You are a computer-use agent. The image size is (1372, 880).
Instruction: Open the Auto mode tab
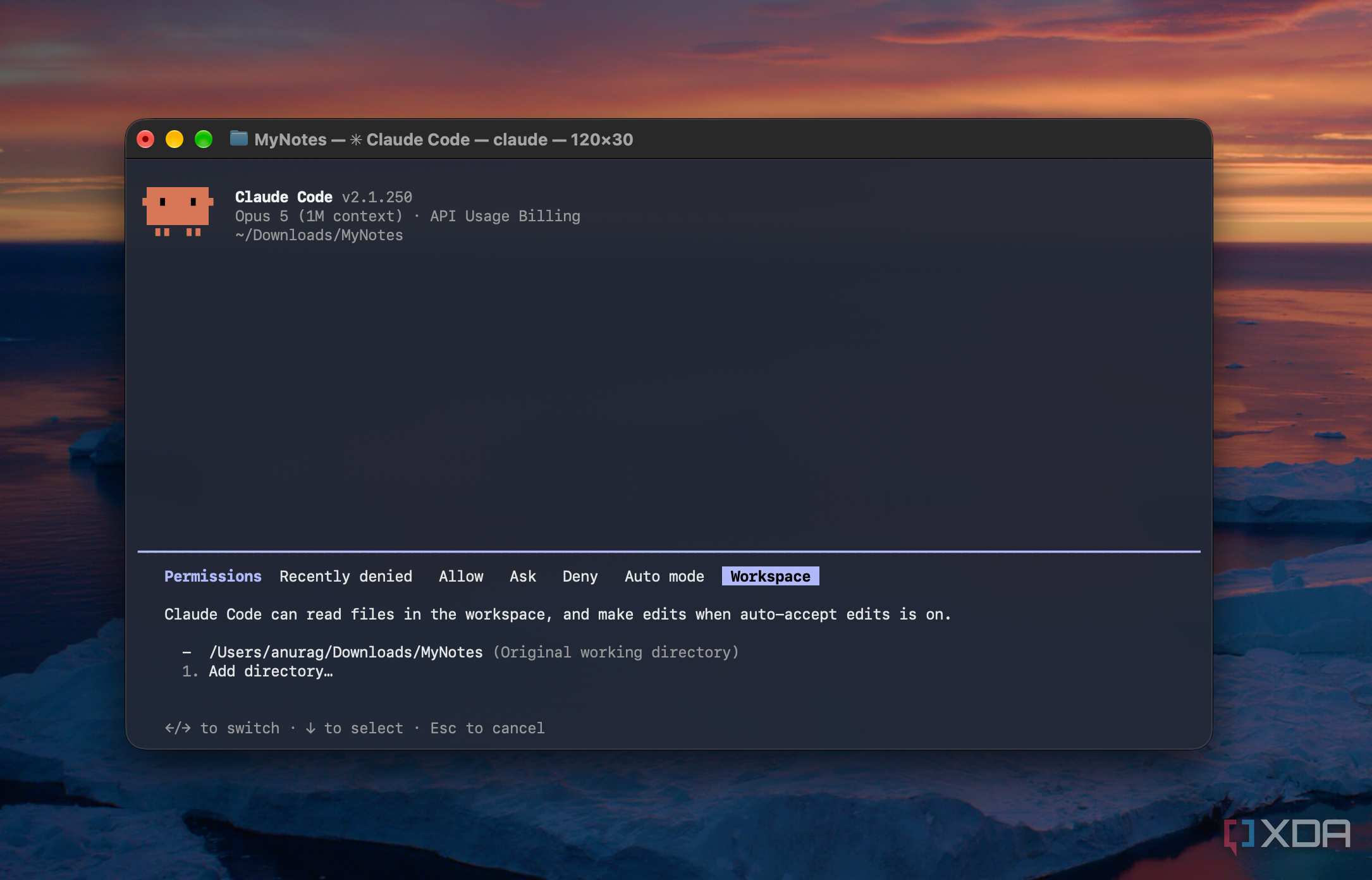[665, 577]
